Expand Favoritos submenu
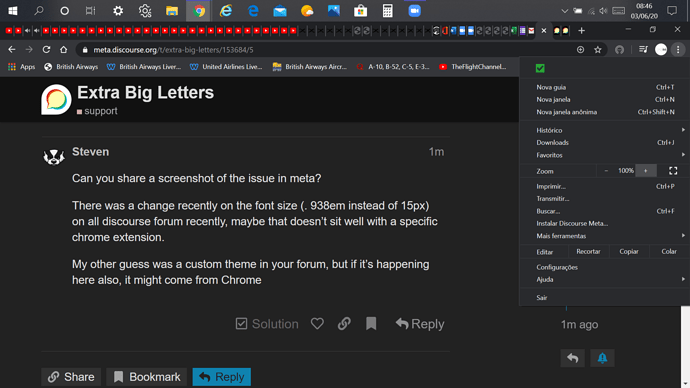 pyautogui.click(x=605, y=155)
